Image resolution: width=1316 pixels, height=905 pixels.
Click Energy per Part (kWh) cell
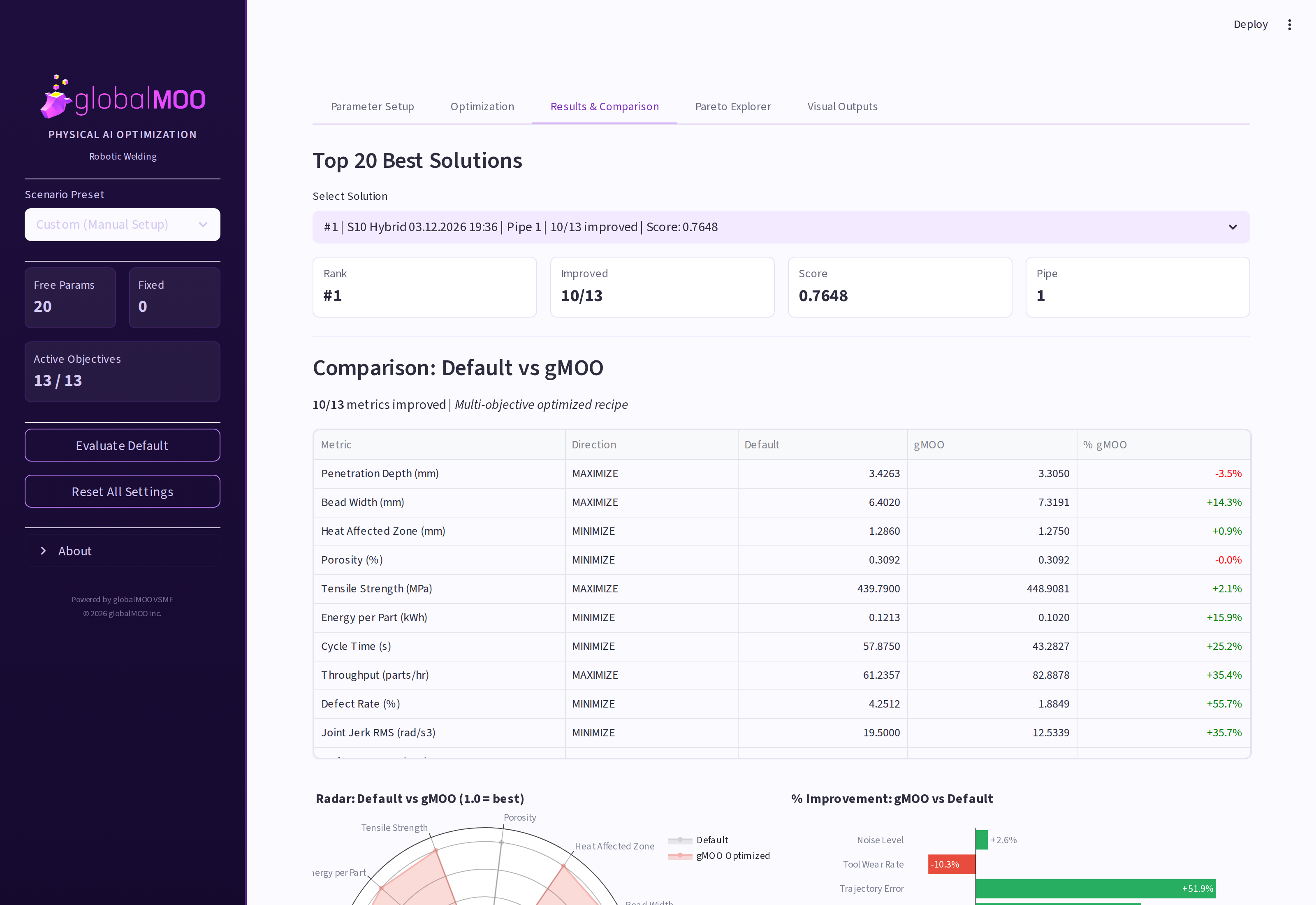[x=439, y=617]
